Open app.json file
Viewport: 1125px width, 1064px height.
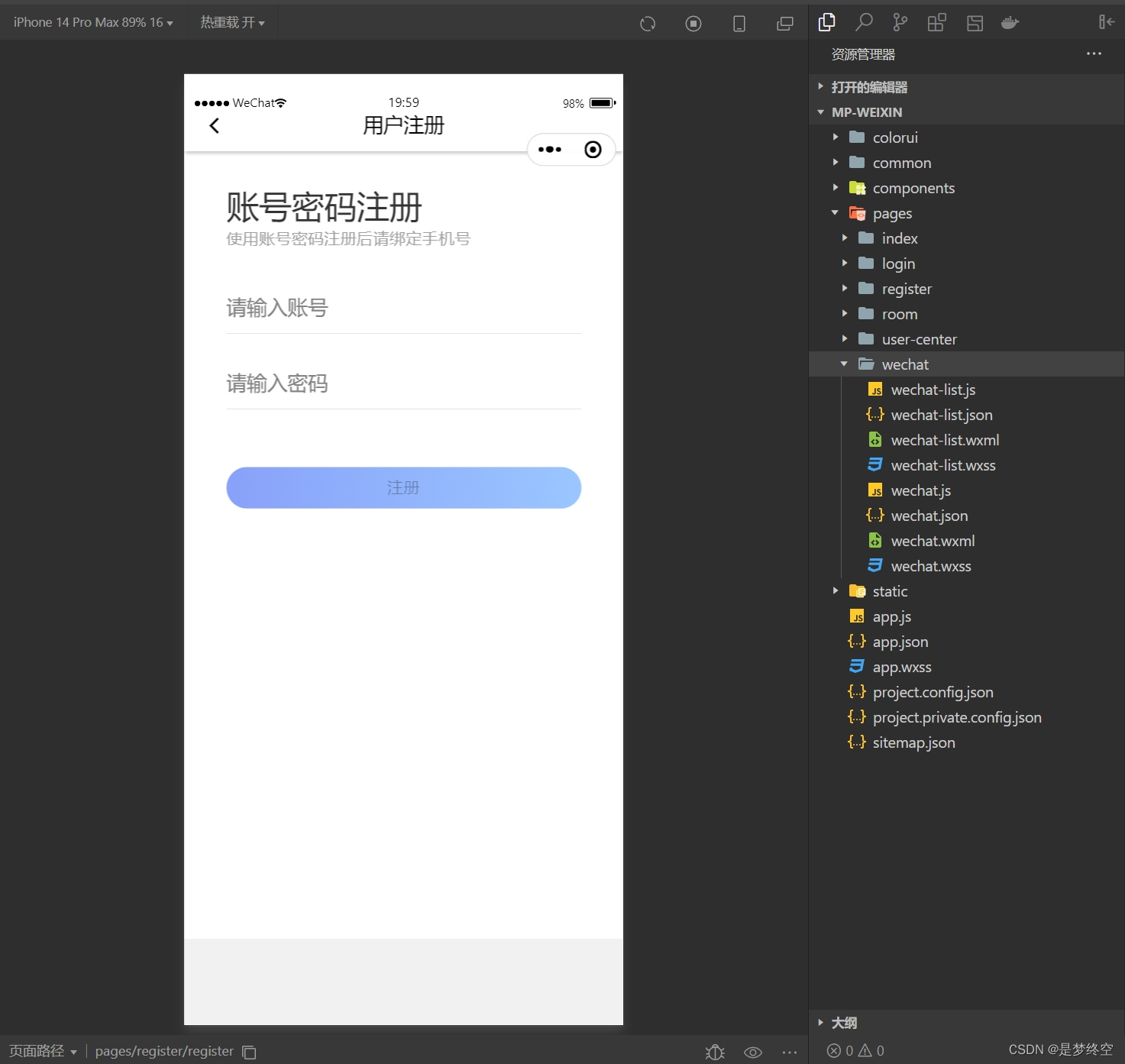tap(966, 642)
